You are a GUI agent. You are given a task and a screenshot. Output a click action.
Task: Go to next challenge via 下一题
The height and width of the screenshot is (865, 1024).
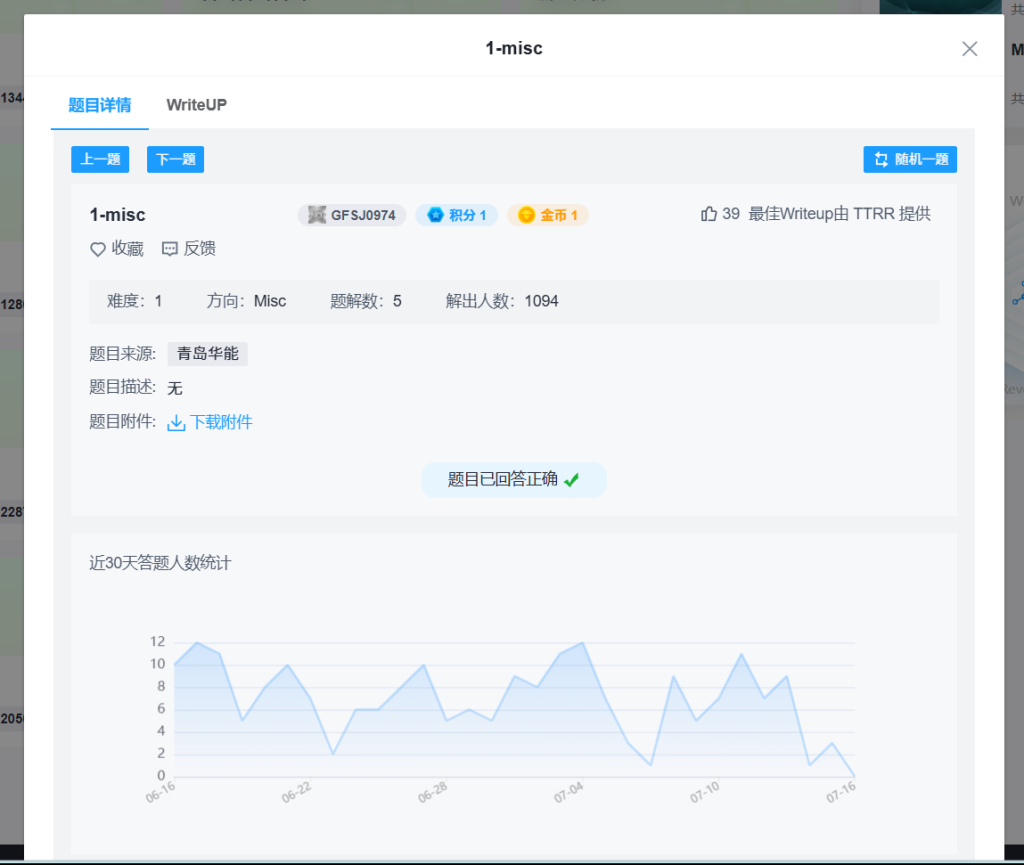[x=175, y=160]
